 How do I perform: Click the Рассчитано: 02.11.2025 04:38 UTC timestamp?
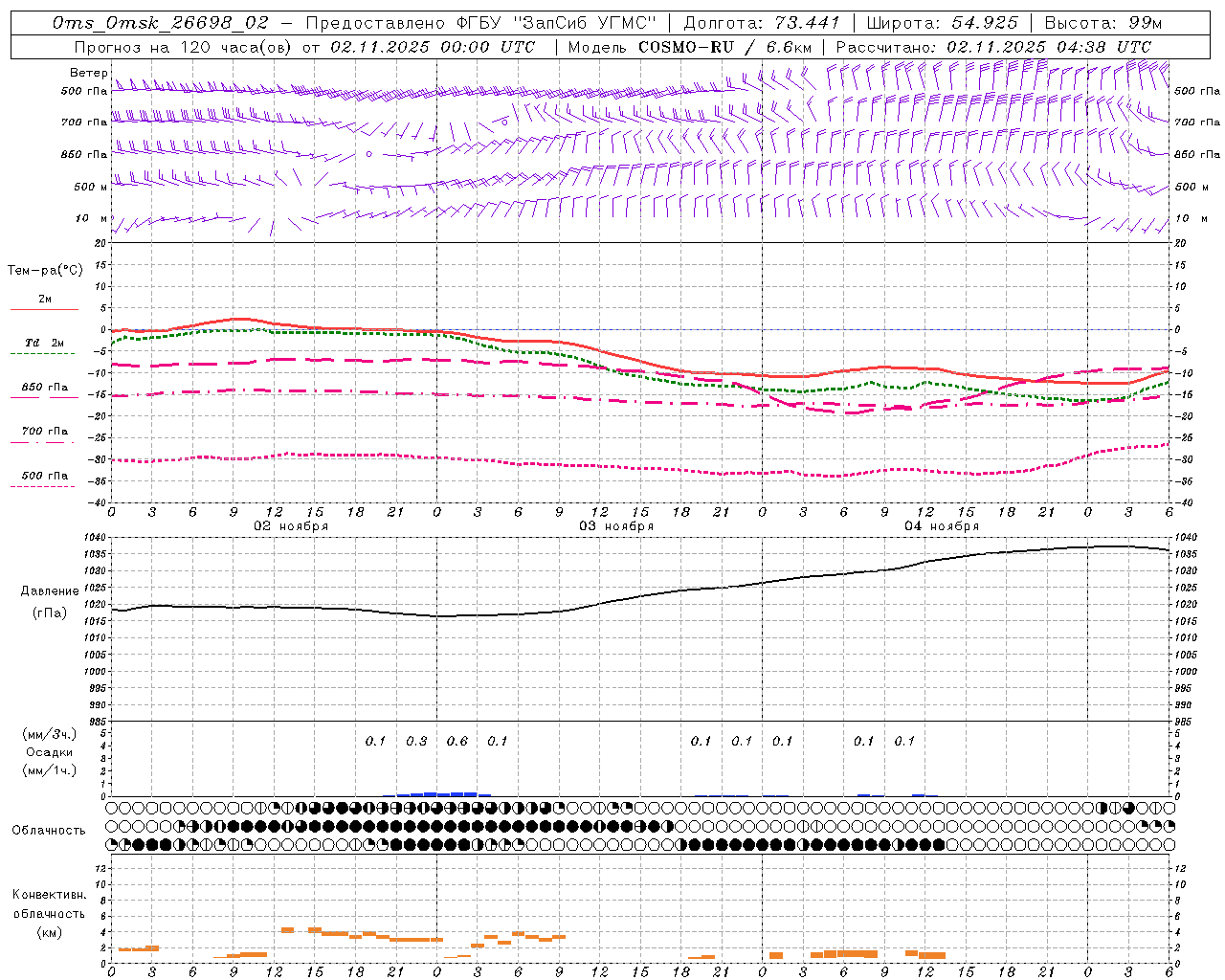(x=993, y=47)
